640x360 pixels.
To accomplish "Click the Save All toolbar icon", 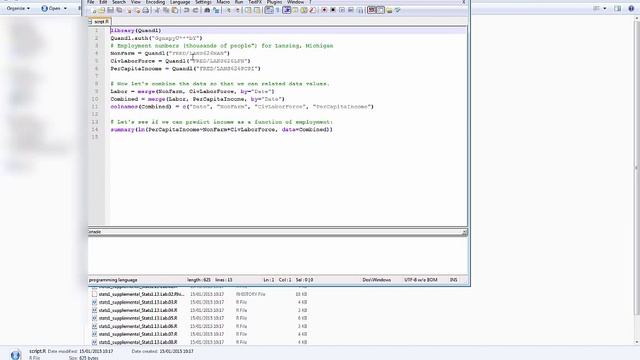I will click(x=119, y=10).
